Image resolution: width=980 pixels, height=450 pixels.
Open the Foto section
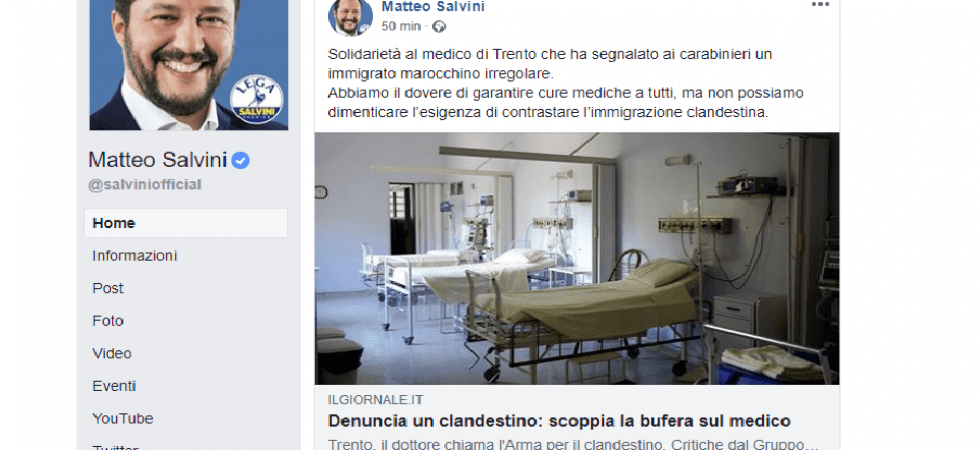(108, 321)
